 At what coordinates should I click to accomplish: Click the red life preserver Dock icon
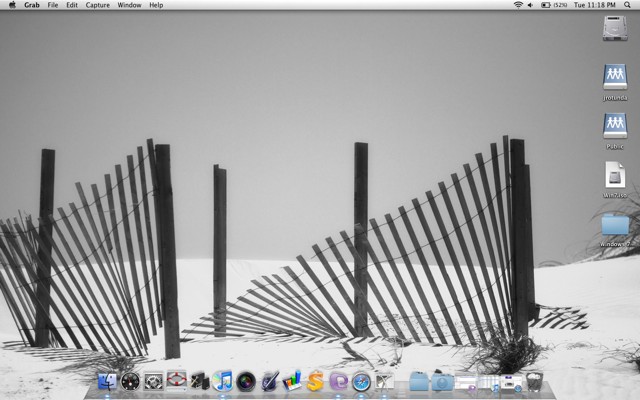(x=176, y=380)
